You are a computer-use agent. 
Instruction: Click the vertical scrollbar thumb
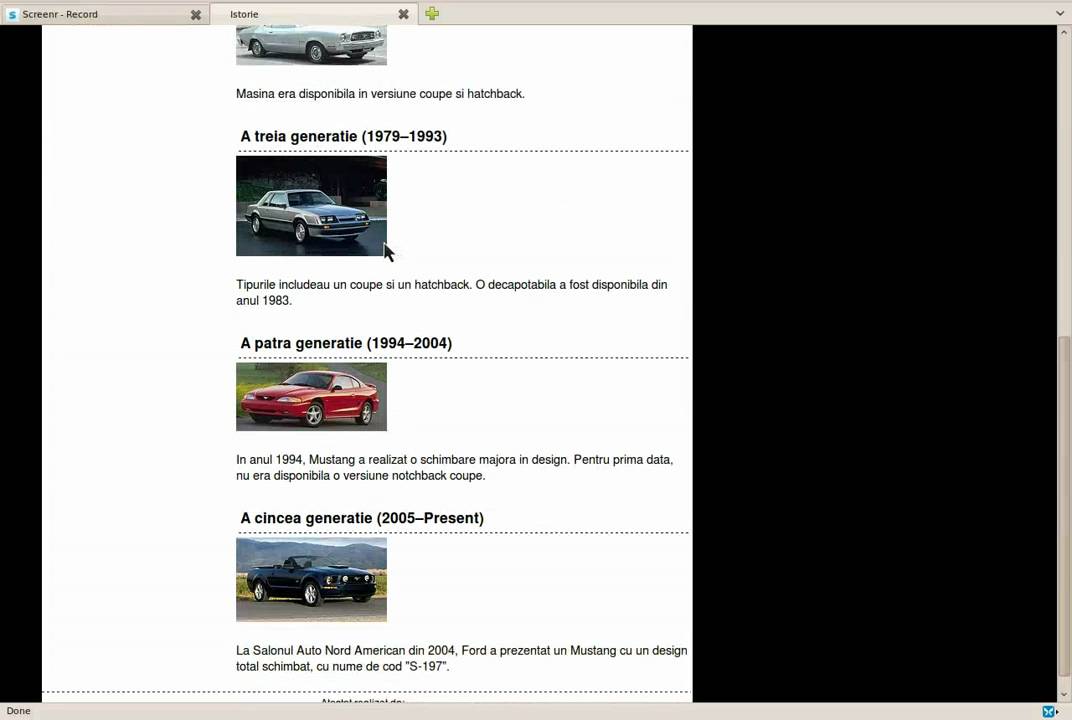pos(1064,507)
